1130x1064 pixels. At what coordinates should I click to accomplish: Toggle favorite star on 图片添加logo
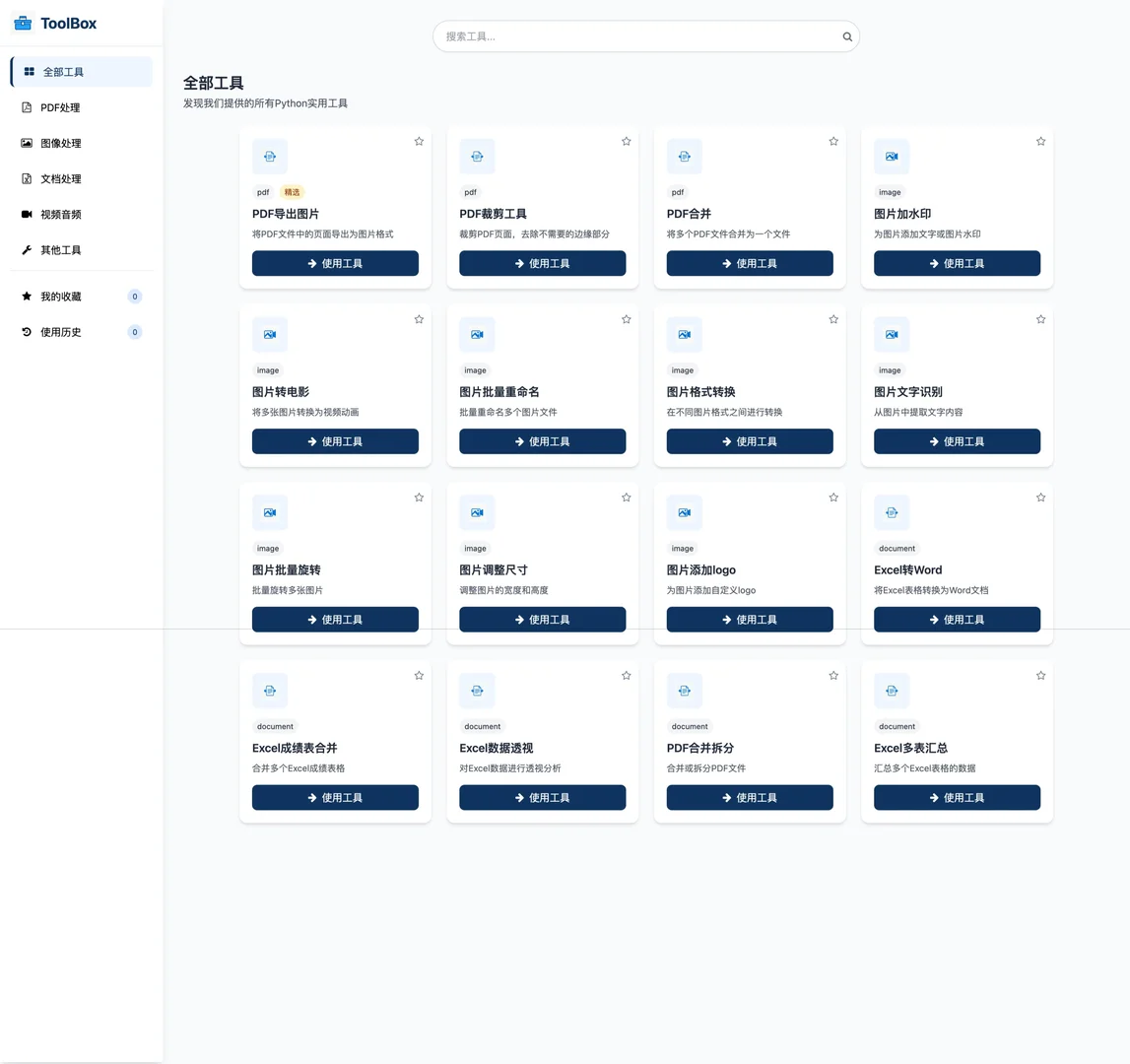833,498
